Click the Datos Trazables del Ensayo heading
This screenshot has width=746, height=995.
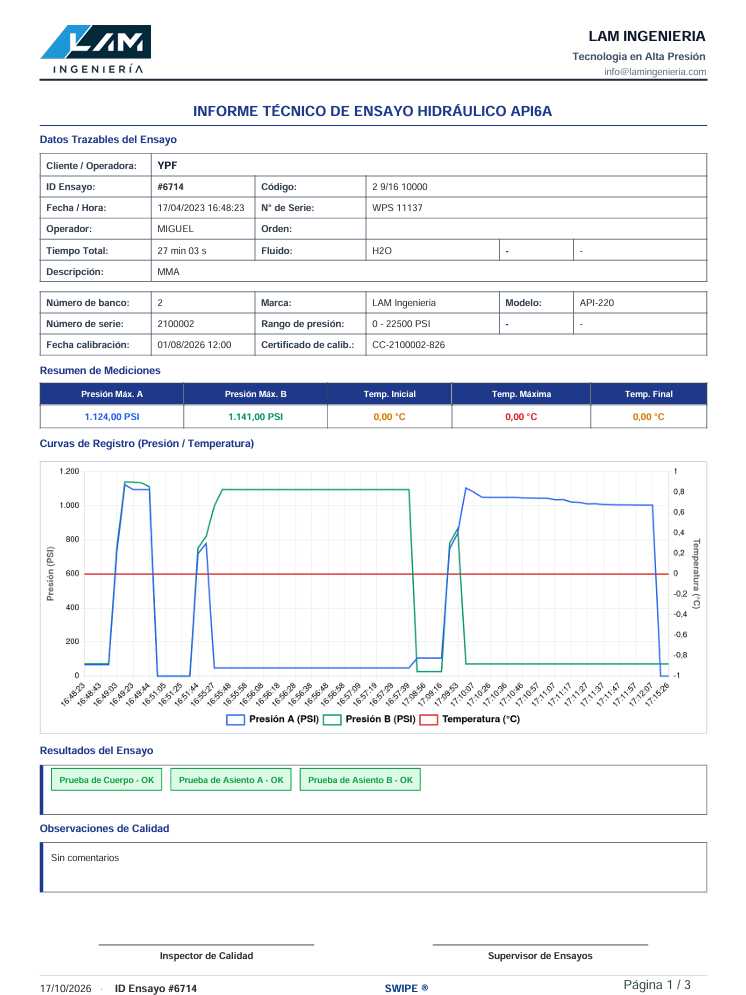tap(108, 140)
